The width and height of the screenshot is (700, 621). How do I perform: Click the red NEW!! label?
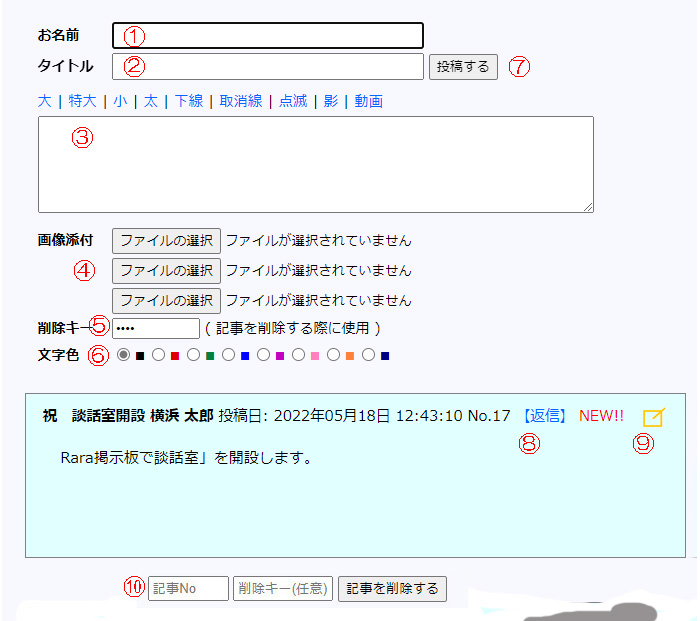pos(601,416)
